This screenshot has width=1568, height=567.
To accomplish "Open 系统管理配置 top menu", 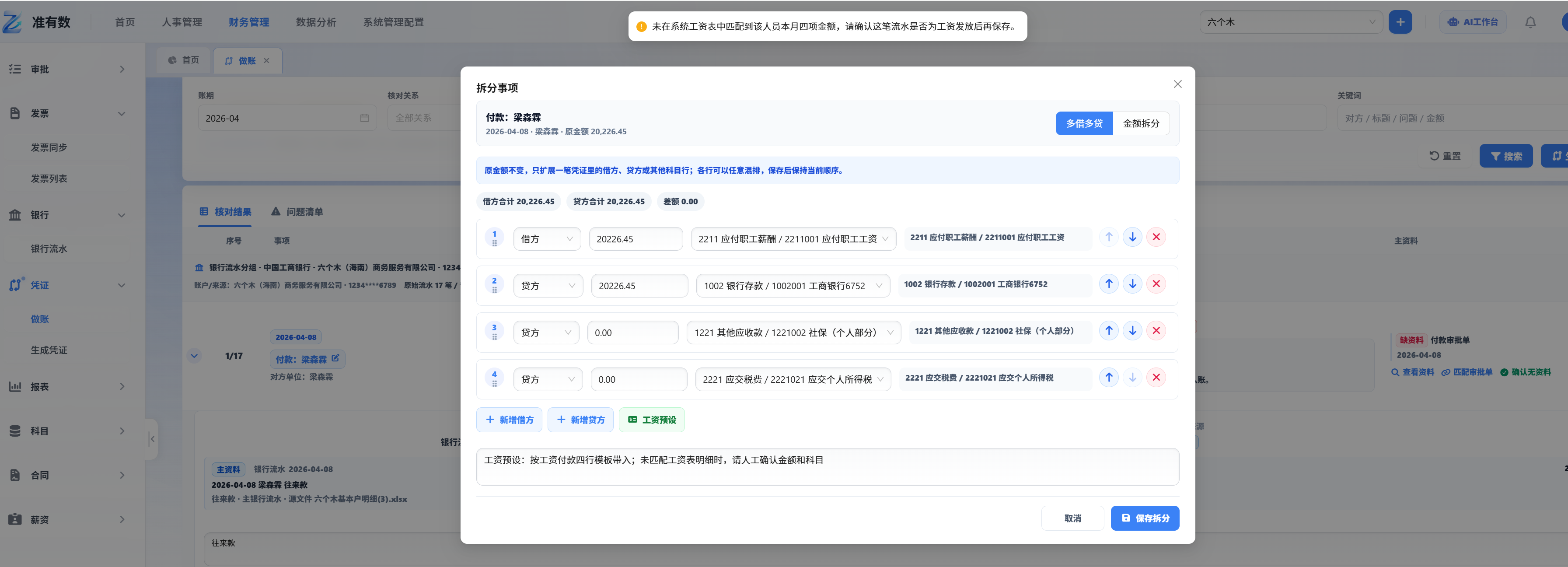I will click(393, 22).
